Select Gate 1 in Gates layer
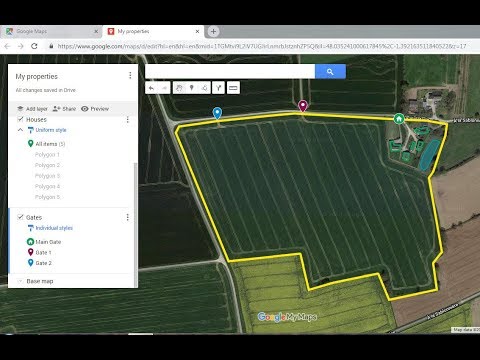The image size is (480, 360). [x=43, y=253]
